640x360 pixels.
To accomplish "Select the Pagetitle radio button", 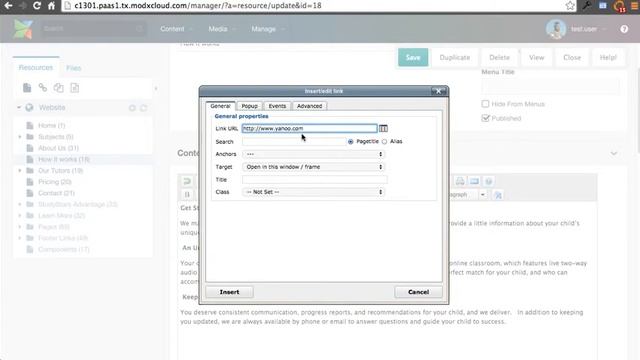I will (351, 142).
